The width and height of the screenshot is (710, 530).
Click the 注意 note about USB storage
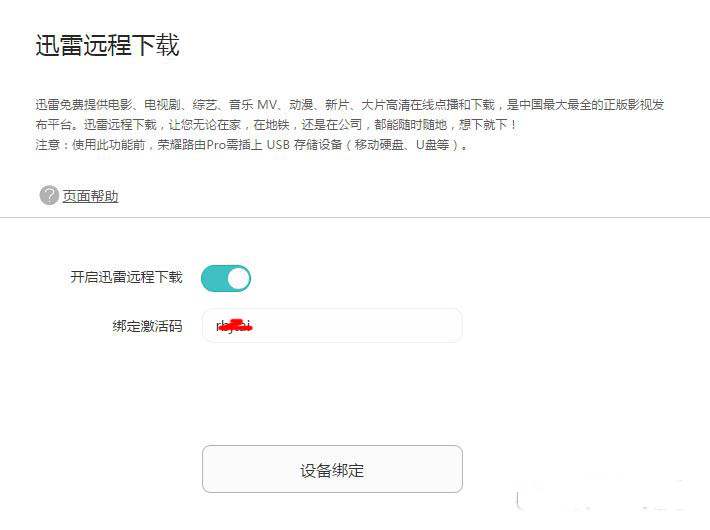click(x=250, y=145)
